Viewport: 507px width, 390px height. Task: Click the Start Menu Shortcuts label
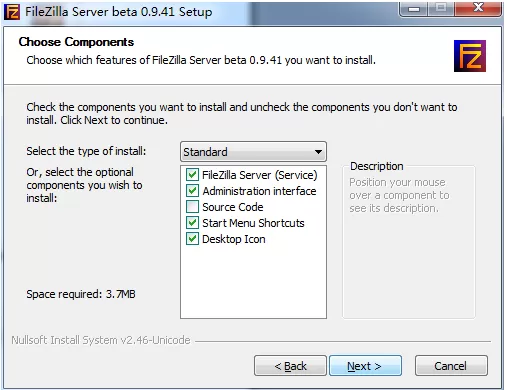[x=253, y=223]
